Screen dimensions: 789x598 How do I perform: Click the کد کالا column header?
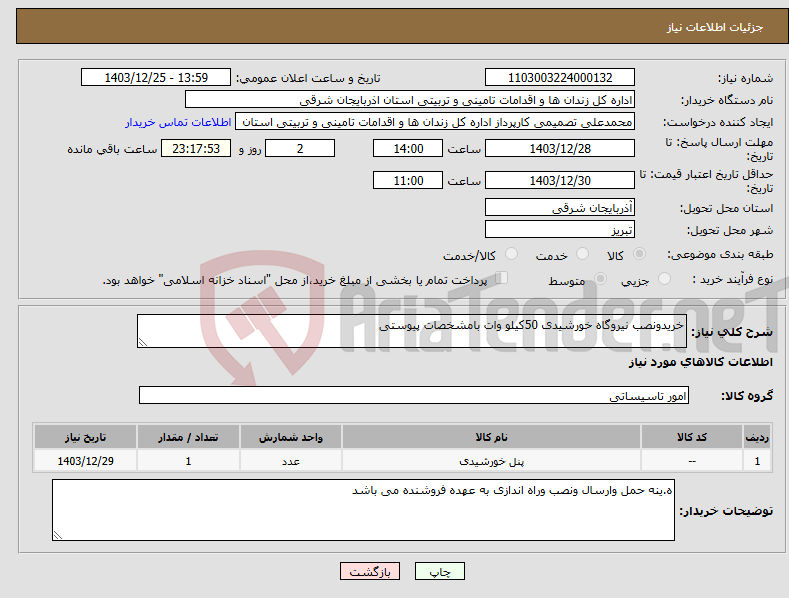tap(691, 437)
